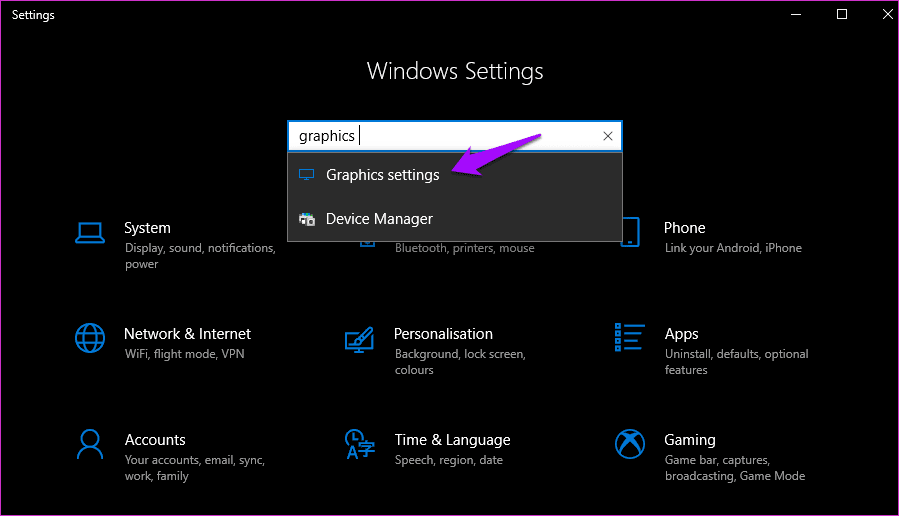This screenshot has height=516, width=899.
Task: Click 'Bluetooth, printers, mouse' description
Action: coord(464,248)
